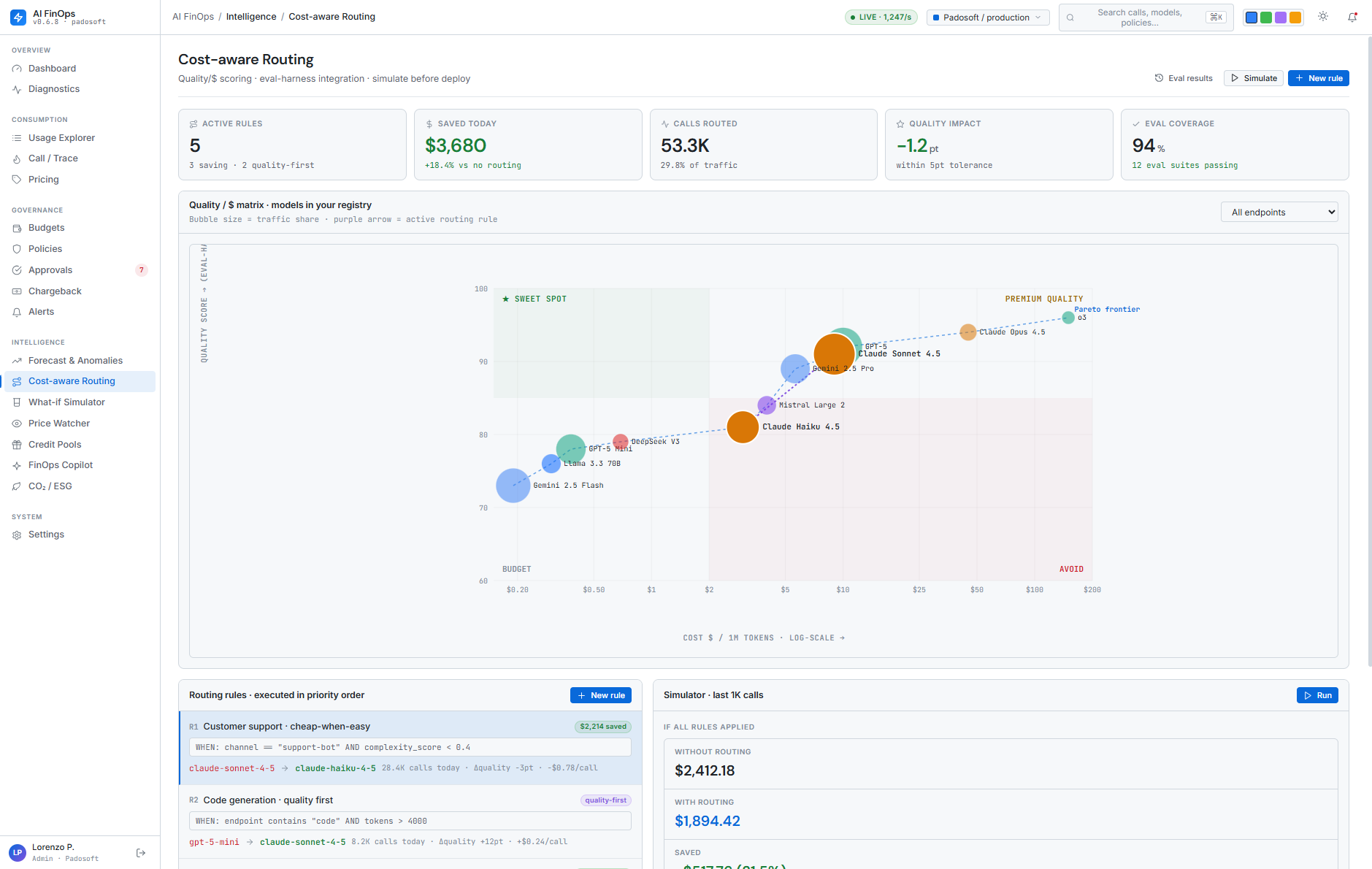Click the magnifier icon in the search box

click(x=1070, y=18)
